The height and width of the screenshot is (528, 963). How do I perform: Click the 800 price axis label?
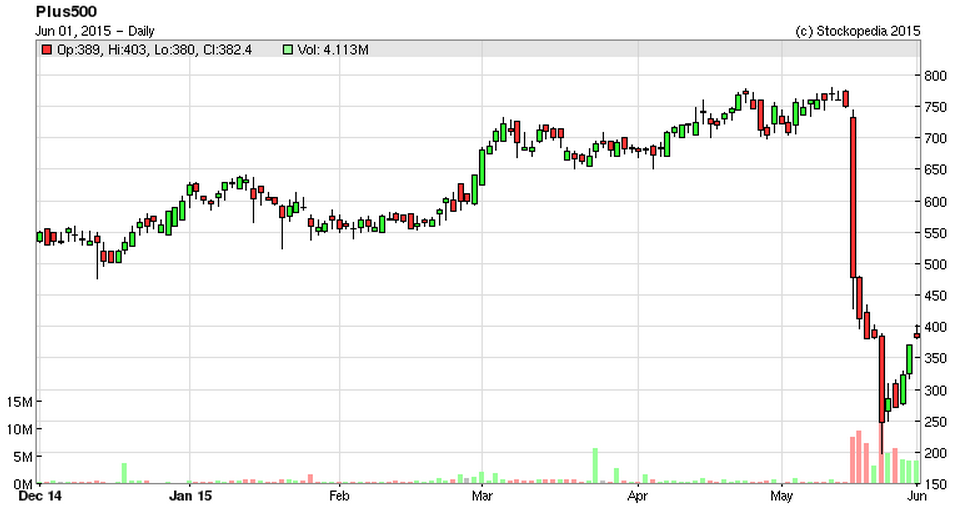click(935, 76)
